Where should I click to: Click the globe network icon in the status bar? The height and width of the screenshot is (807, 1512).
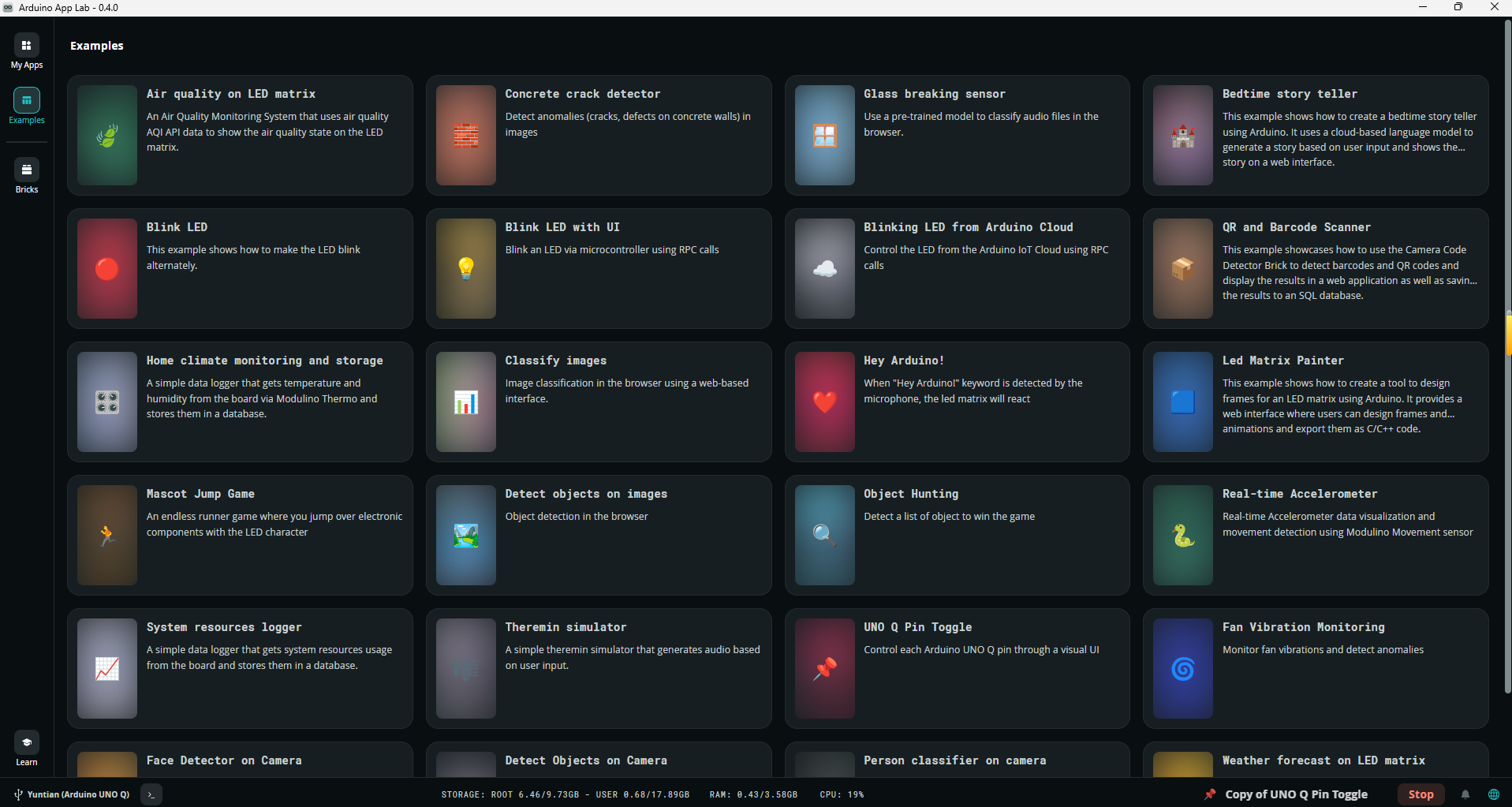(x=1494, y=794)
